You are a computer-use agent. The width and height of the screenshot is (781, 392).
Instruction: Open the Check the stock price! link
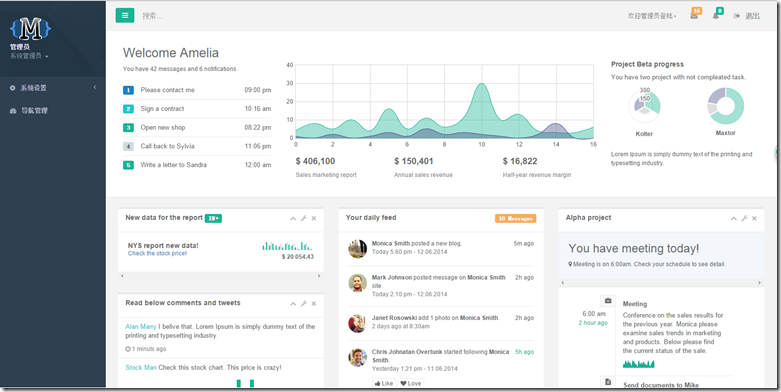157,253
